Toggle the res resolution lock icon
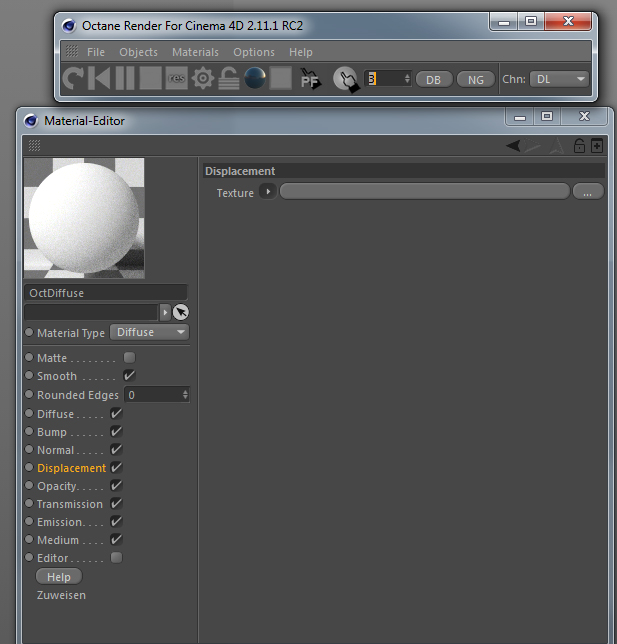617x644 pixels. coord(177,78)
